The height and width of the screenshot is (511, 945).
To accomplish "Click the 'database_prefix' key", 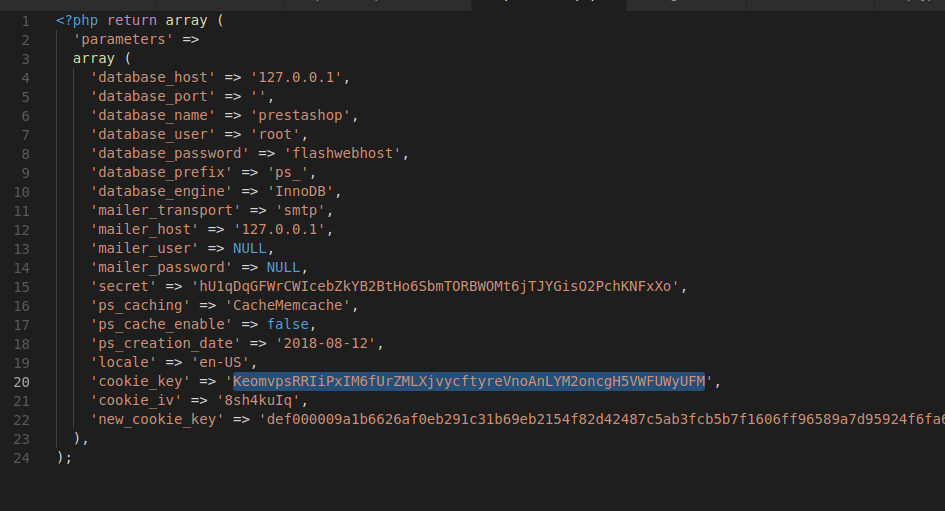I will click(162, 172).
